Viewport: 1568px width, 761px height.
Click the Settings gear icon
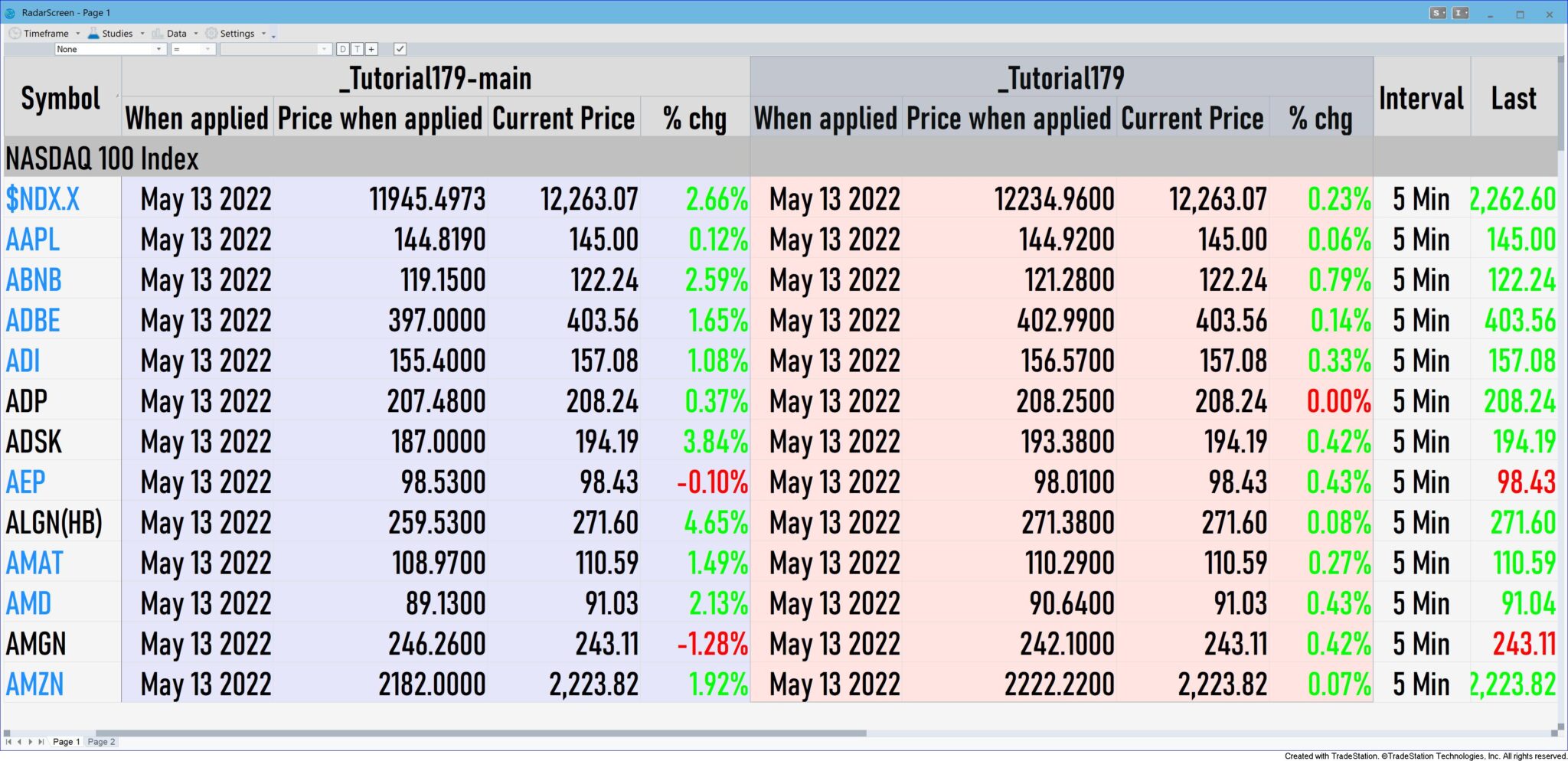pos(211,34)
